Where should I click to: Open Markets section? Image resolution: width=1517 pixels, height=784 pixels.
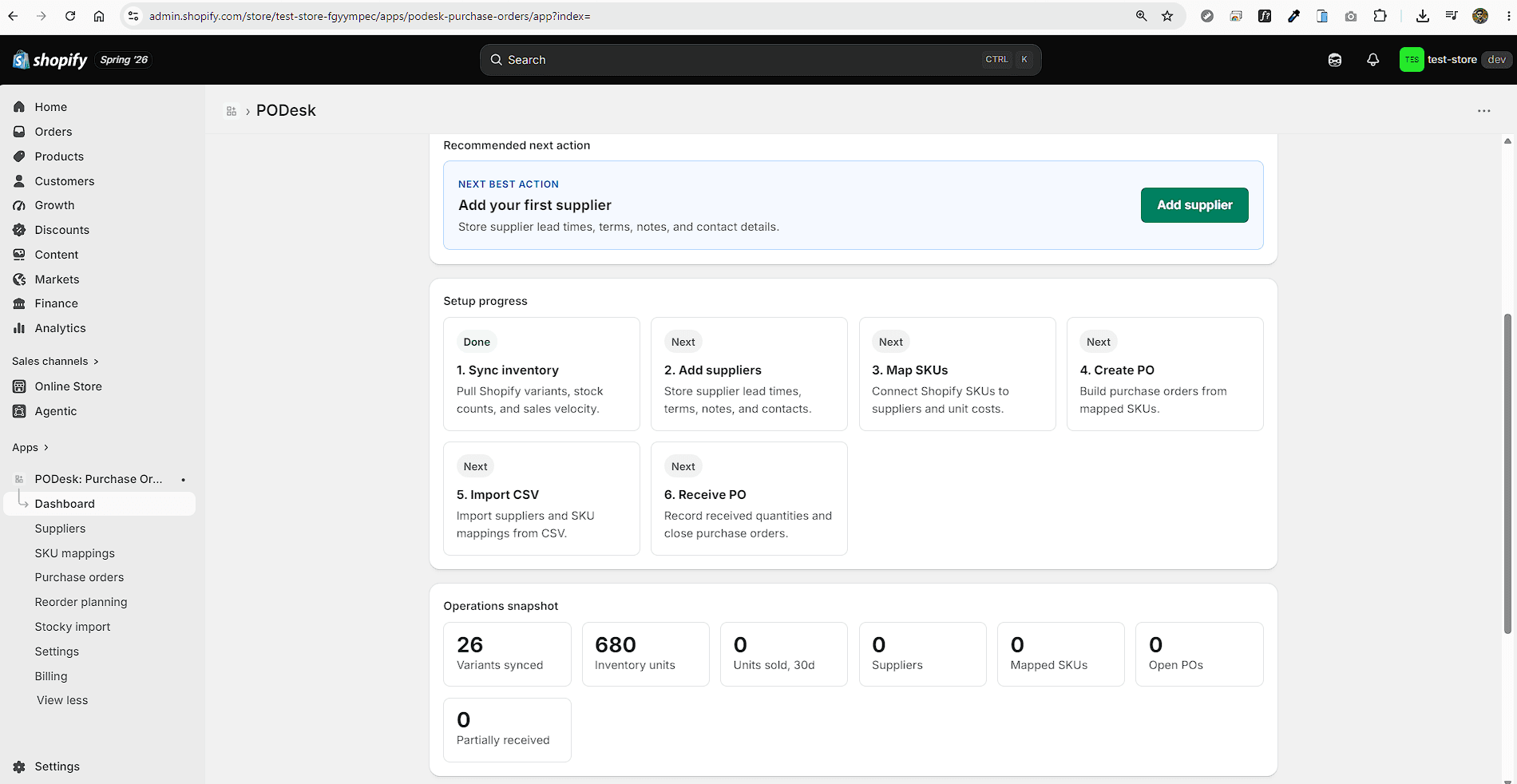point(57,279)
